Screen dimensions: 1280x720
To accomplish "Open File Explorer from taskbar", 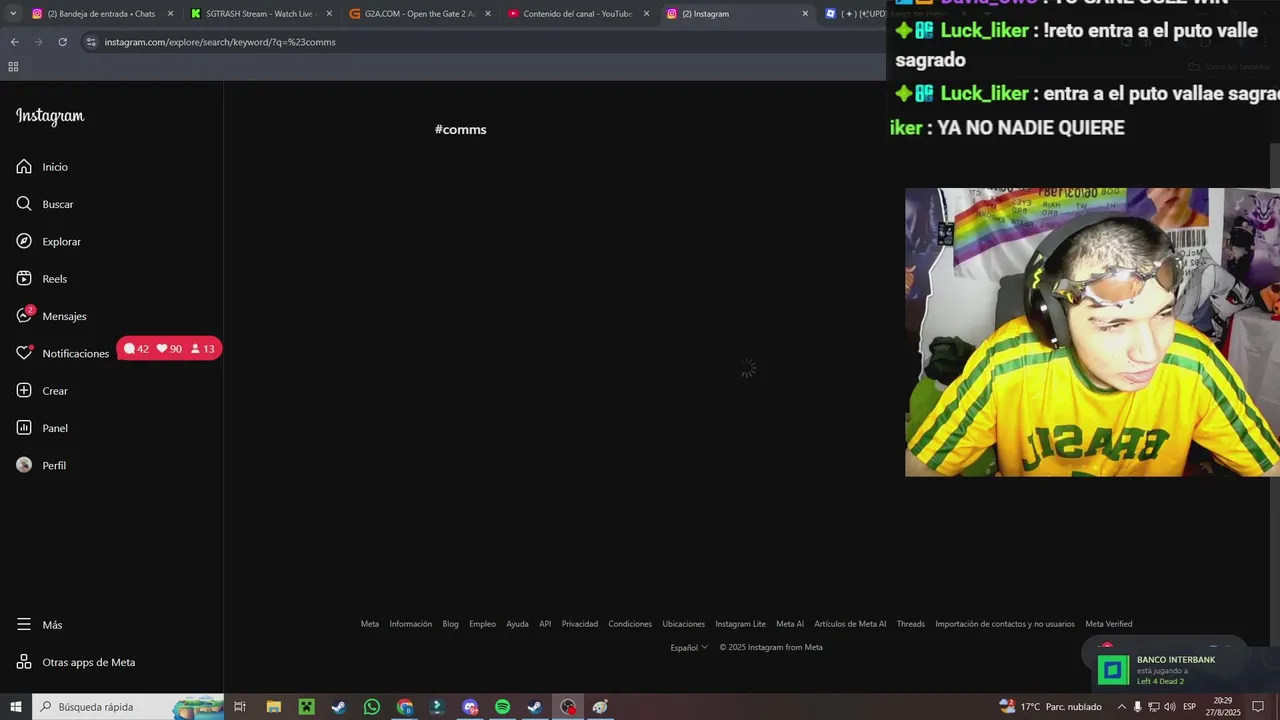I will click(273, 707).
